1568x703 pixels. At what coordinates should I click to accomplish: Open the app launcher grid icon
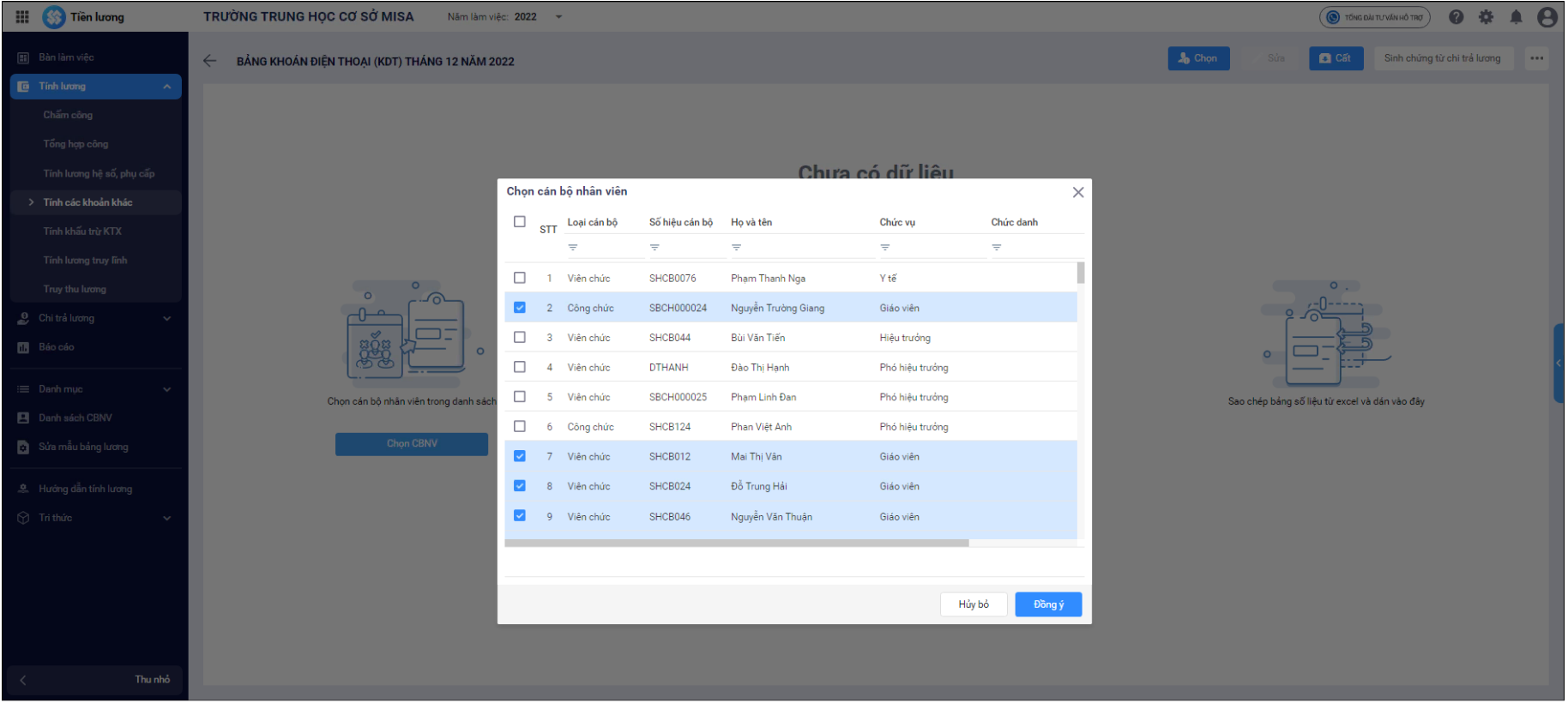tap(22, 17)
